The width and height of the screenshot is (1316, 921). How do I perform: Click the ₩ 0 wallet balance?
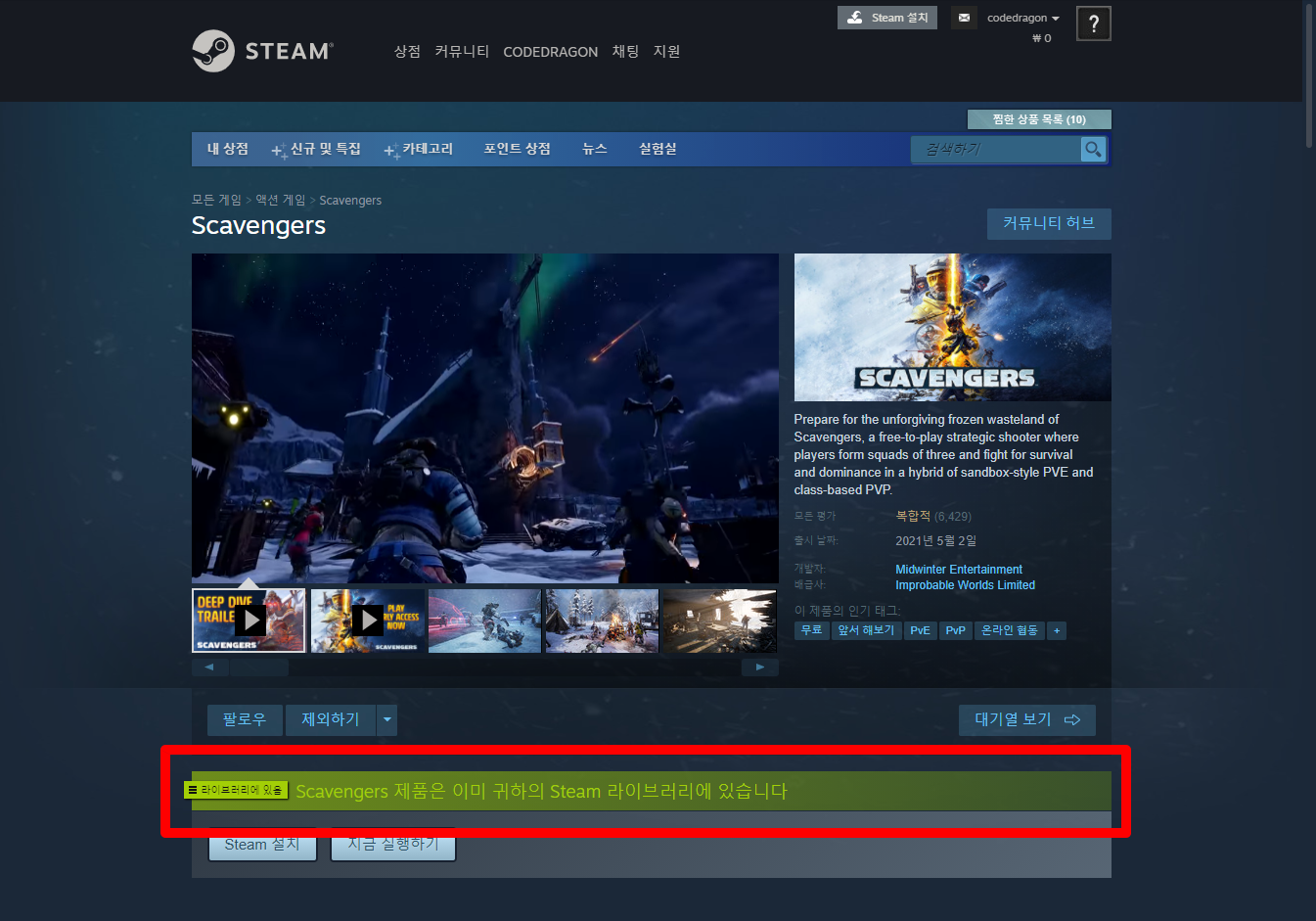tap(1042, 38)
